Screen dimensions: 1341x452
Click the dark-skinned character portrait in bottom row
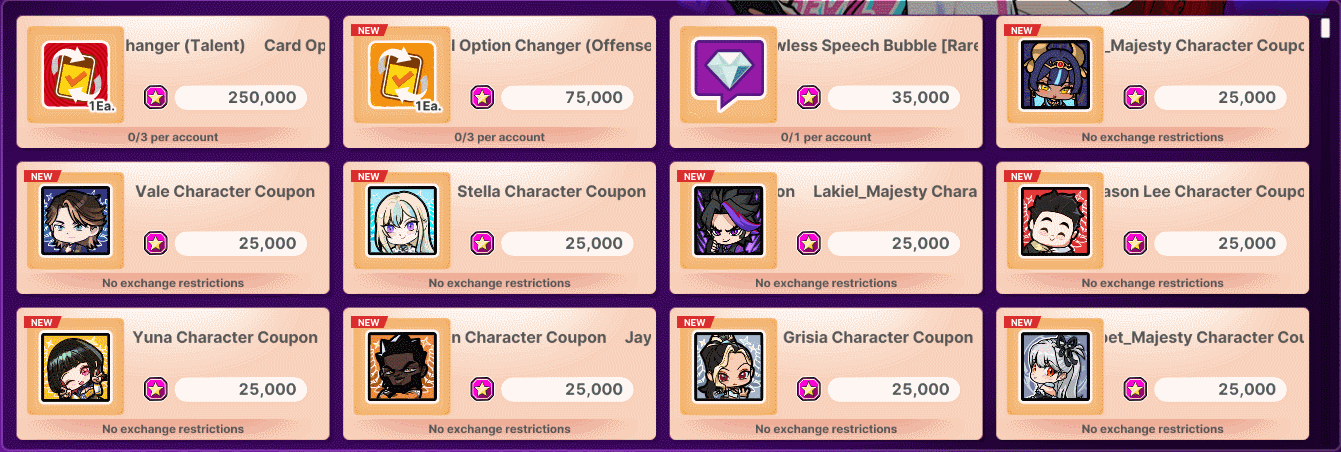click(x=402, y=366)
